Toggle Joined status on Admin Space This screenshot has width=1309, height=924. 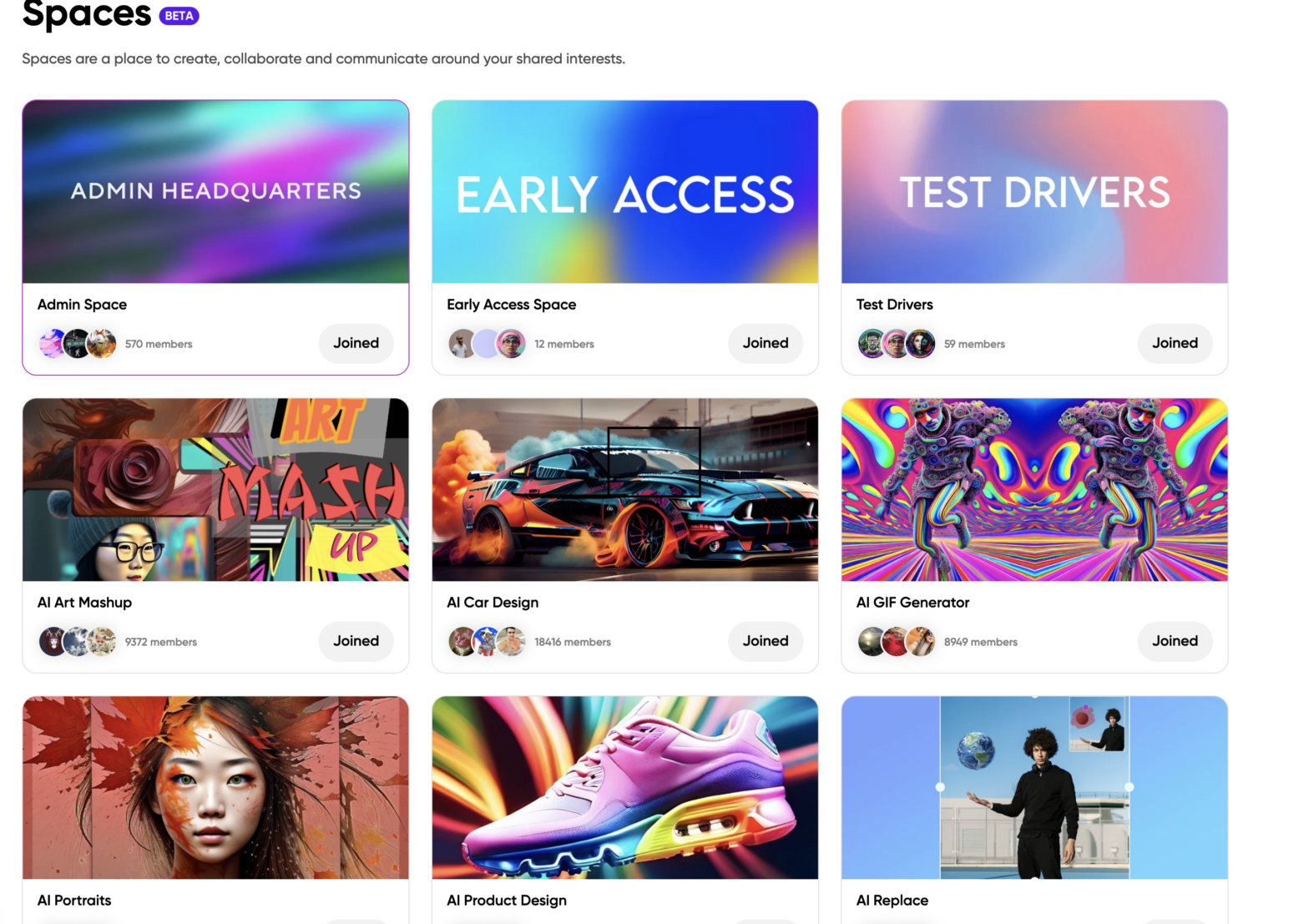(356, 343)
